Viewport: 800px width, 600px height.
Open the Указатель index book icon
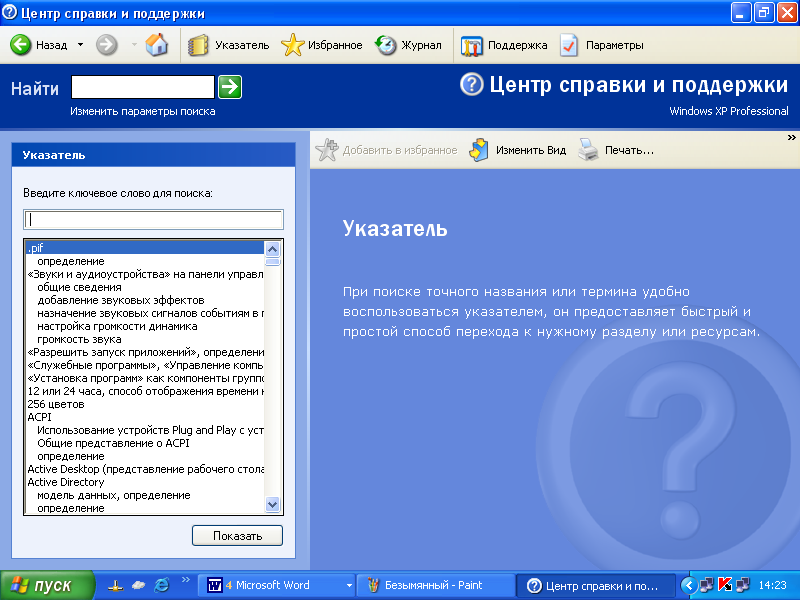point(198,45)
